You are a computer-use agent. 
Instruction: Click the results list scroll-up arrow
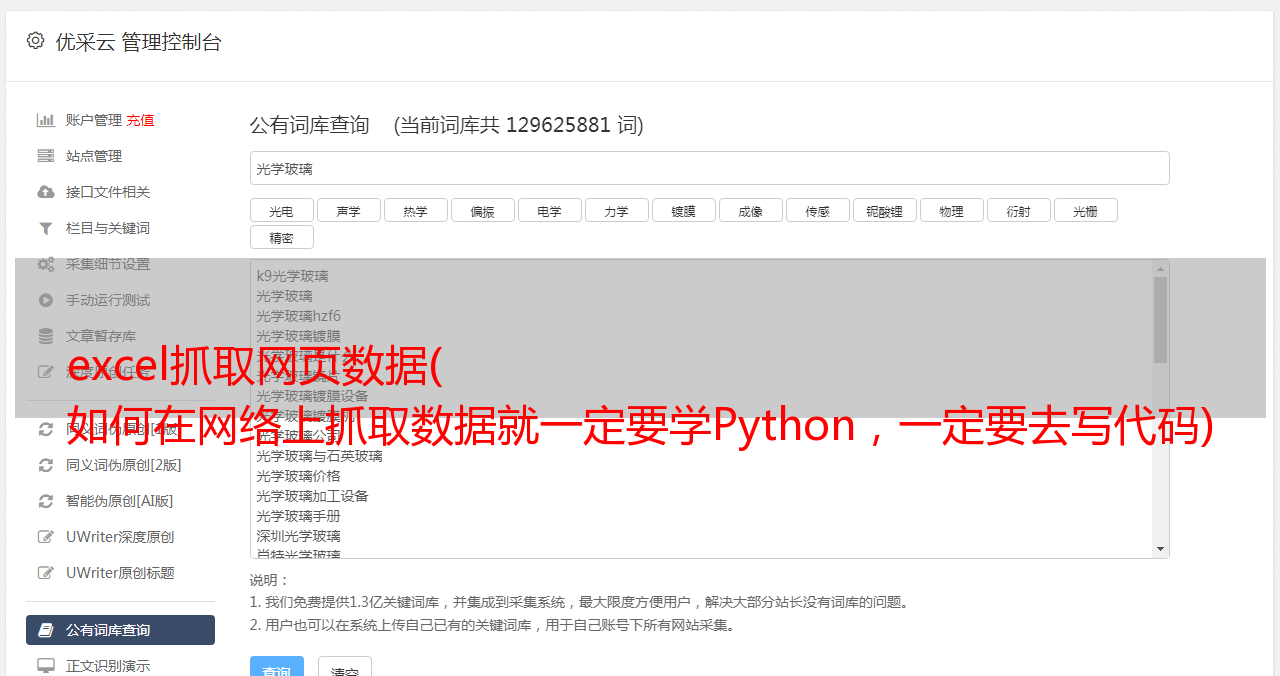pyautogui.click(x=1160, y=269)
